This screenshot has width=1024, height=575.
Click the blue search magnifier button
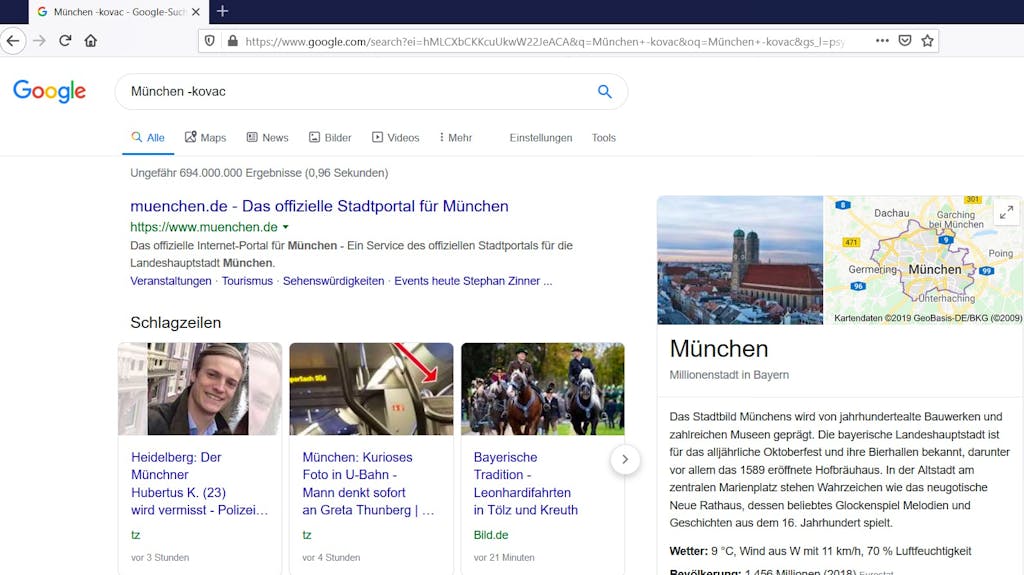tap(605, 91)
